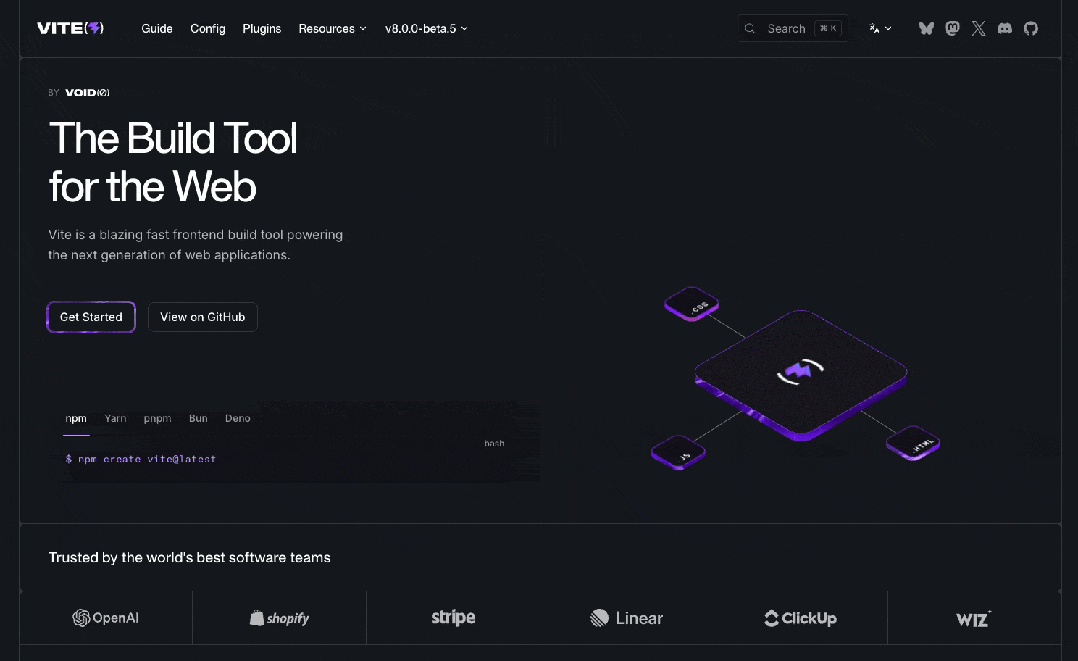Click the OpenAI logo in trusted teams
1078x661 pixels.
click(106, 618)
